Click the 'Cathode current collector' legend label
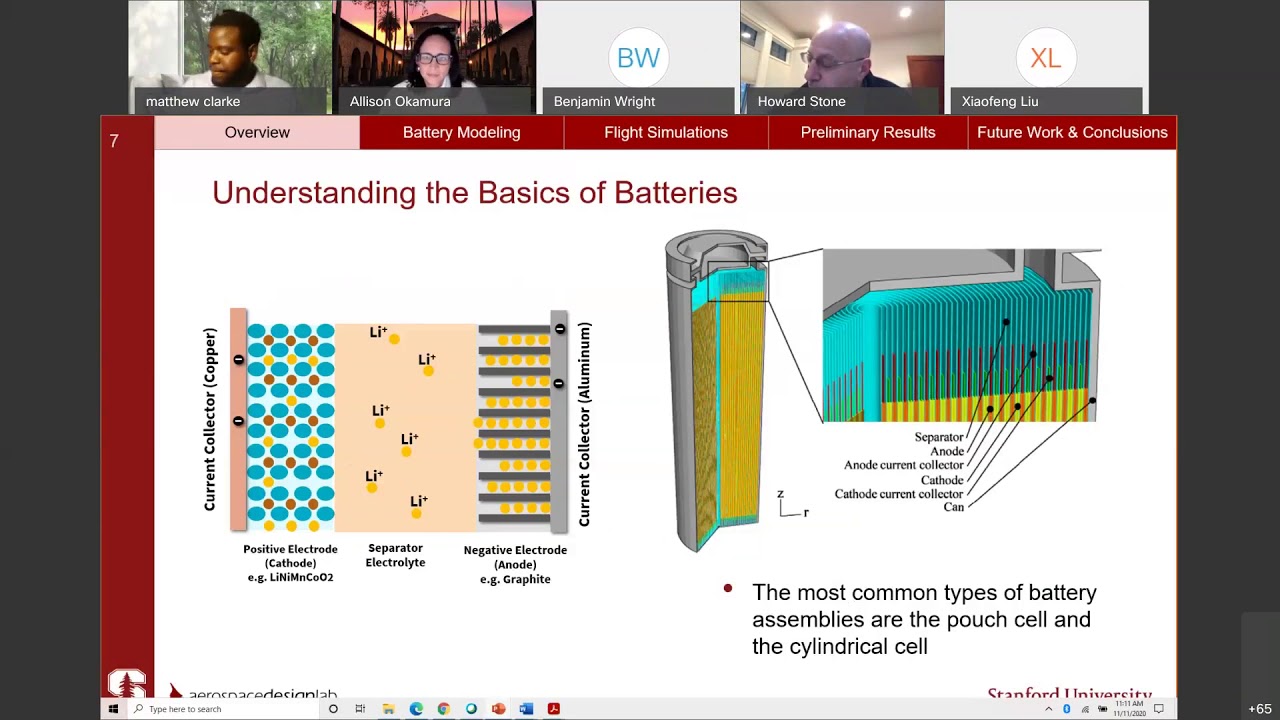1280x720 pixels. [x=899, y=494]
